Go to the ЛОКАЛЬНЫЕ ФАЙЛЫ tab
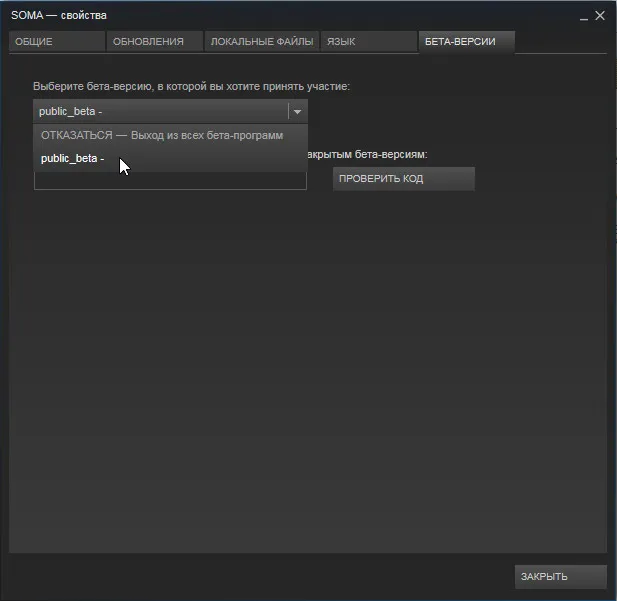The width and height of the screenshot is (617, 601). point(261,41)
